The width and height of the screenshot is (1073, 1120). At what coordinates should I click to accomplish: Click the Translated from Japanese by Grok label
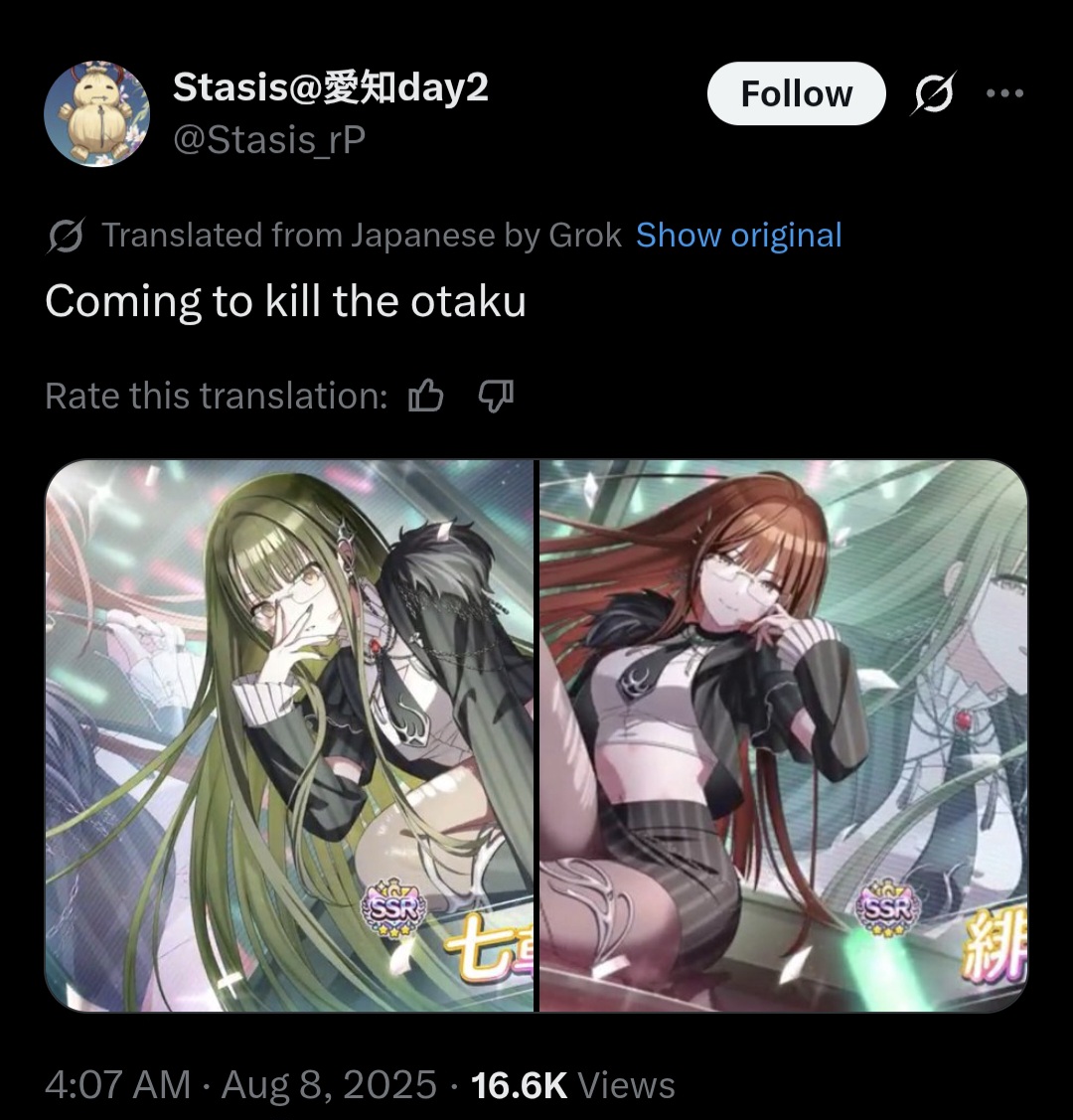(x=362, y=236)
